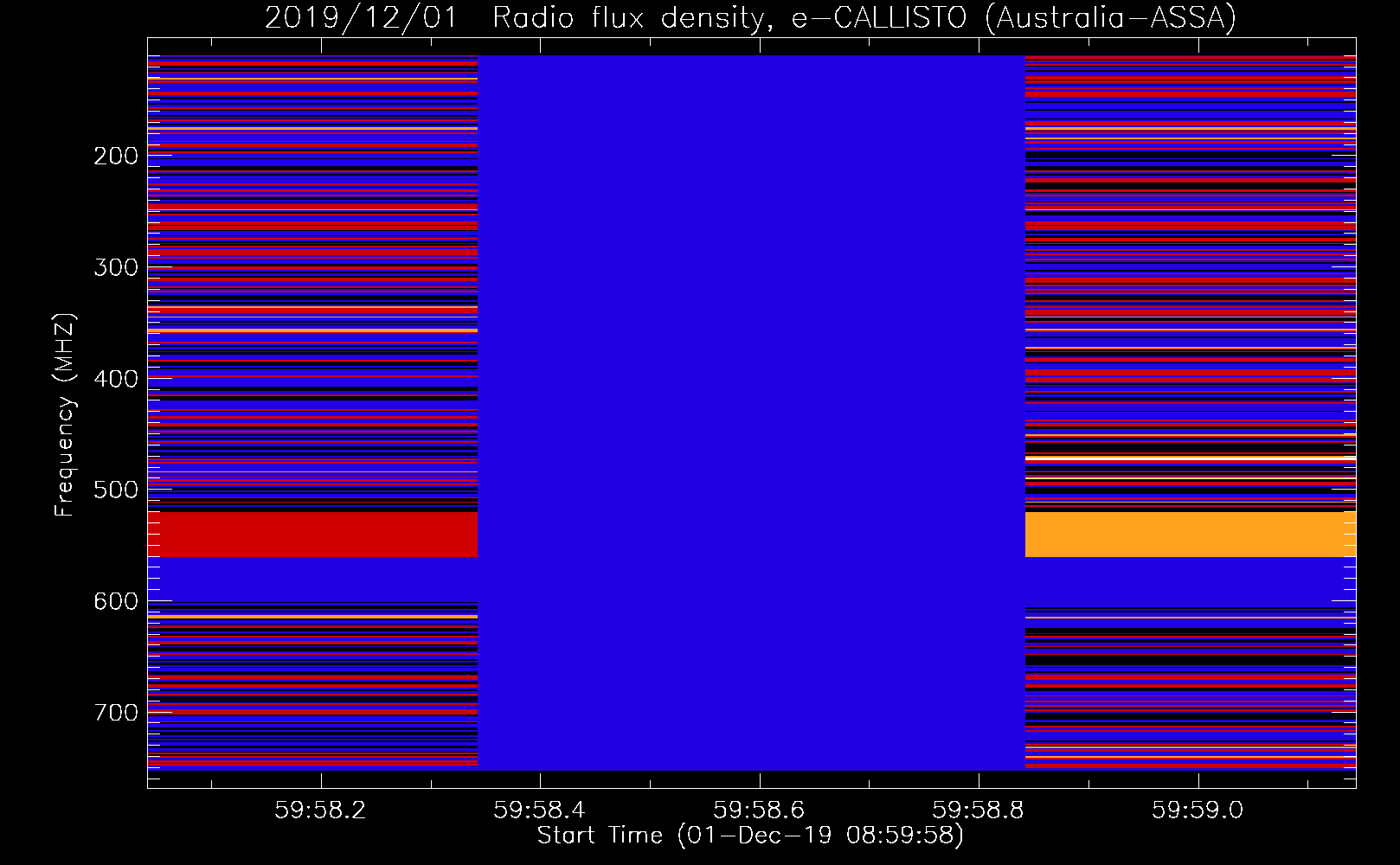
Task: Click the '400' frequency tick label
Action: (116, 379)
